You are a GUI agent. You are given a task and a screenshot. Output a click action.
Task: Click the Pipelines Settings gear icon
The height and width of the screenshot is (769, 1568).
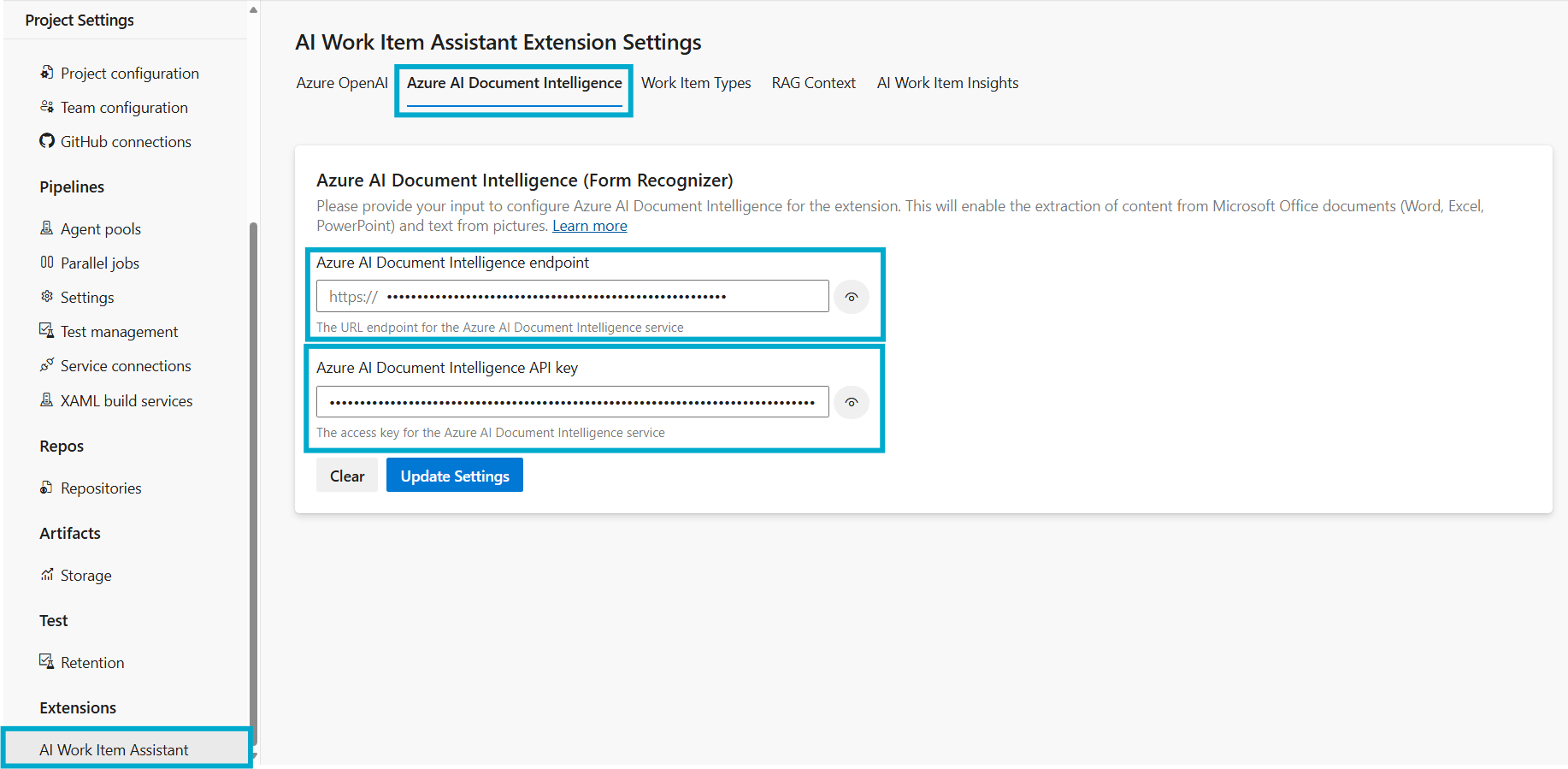tap(47, 297)
